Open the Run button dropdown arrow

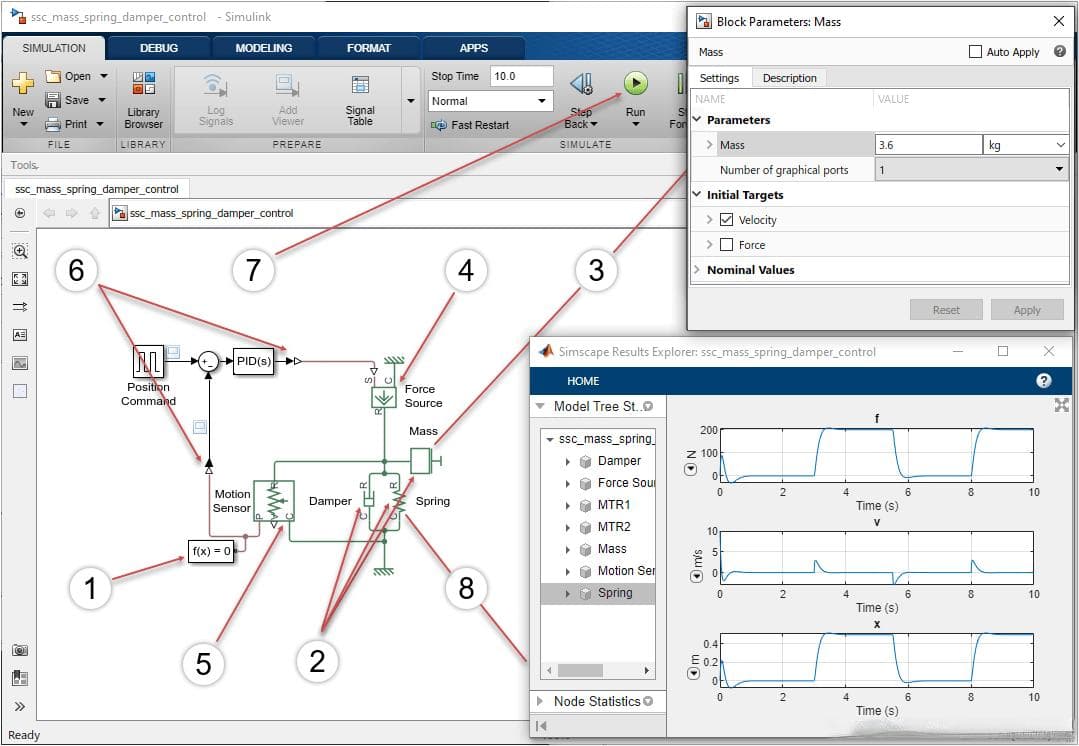(x=636, y=125)
